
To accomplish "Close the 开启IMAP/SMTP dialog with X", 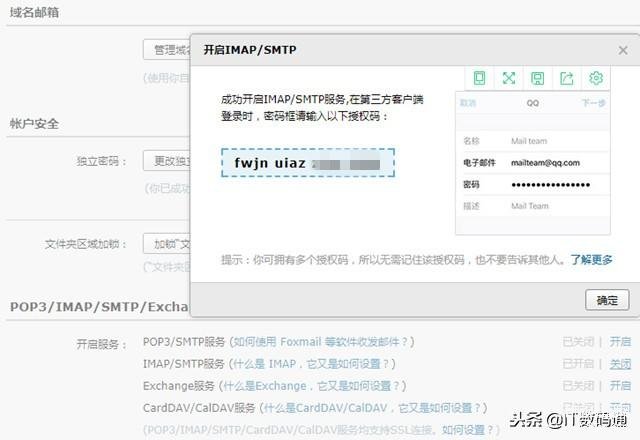I will (x=623, y=49).
